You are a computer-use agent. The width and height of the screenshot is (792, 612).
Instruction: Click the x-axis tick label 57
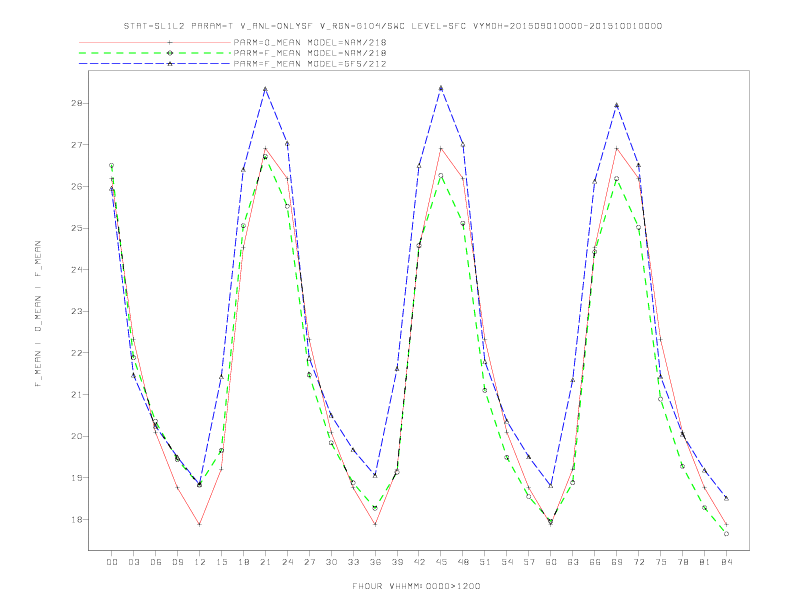529,562
